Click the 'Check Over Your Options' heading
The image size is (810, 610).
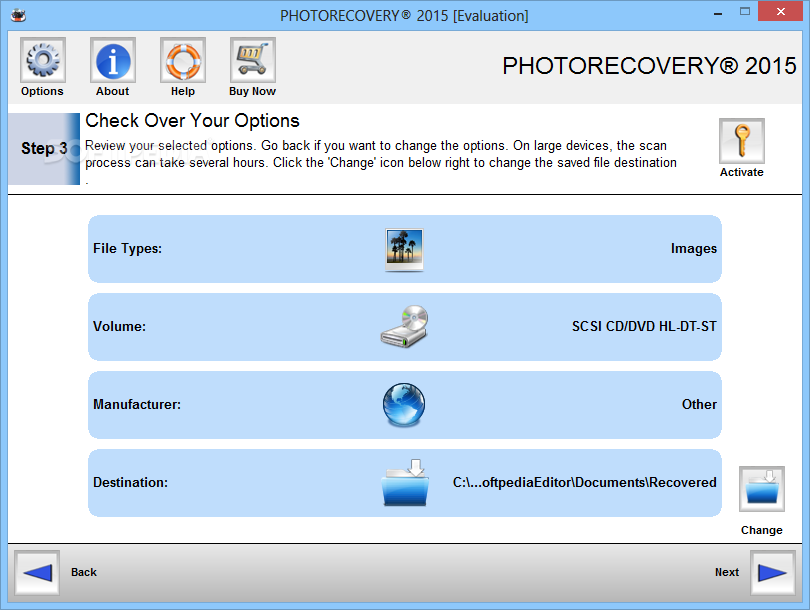[x=192, y=121]
